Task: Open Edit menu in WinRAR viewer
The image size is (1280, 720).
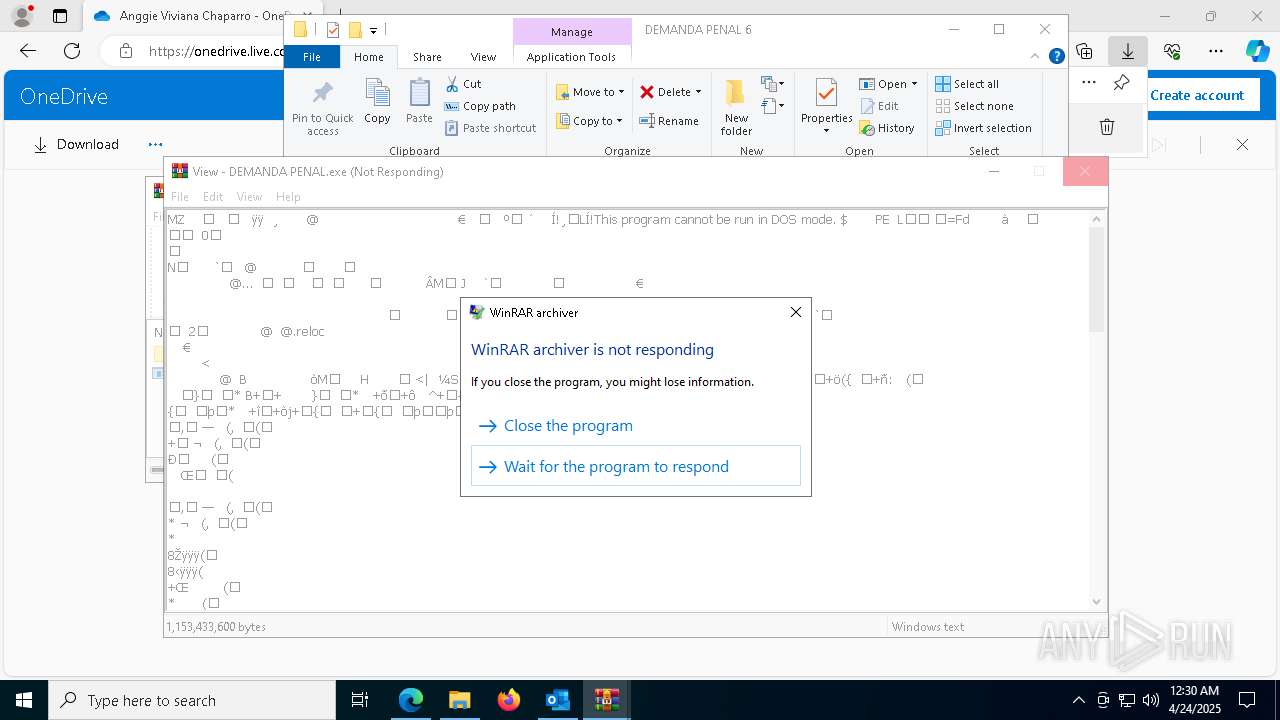Action: click(x=213, y=197)
